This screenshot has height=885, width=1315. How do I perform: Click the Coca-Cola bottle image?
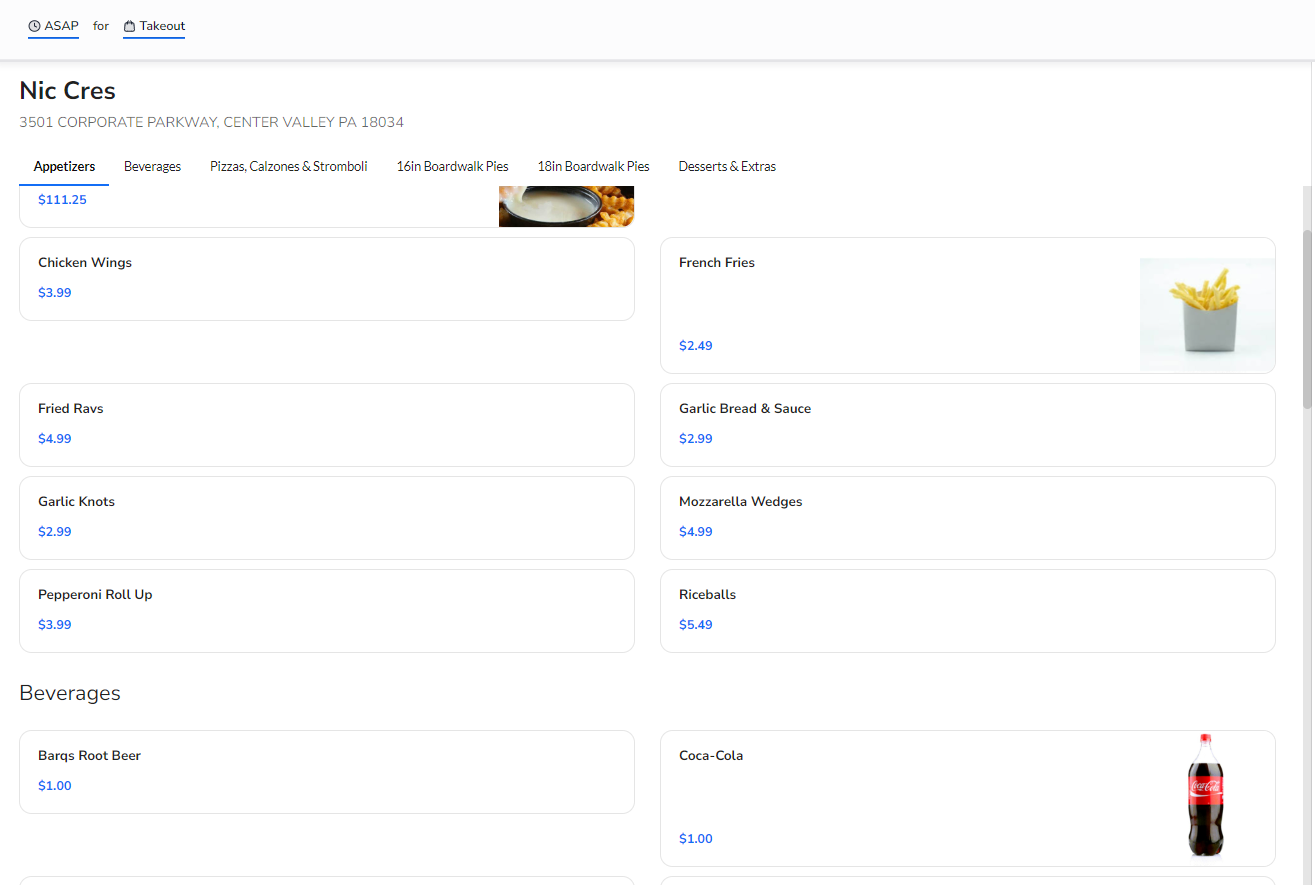pyautogui.click(x=1205, y=796)
